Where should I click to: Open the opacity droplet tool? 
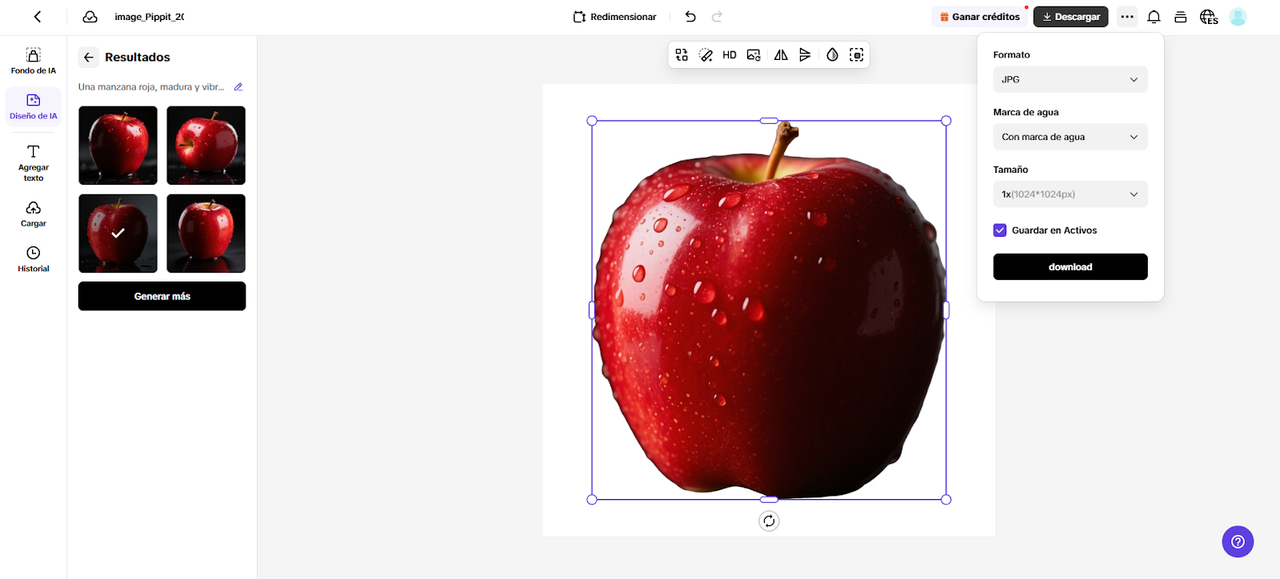click(x=832, y=55)
